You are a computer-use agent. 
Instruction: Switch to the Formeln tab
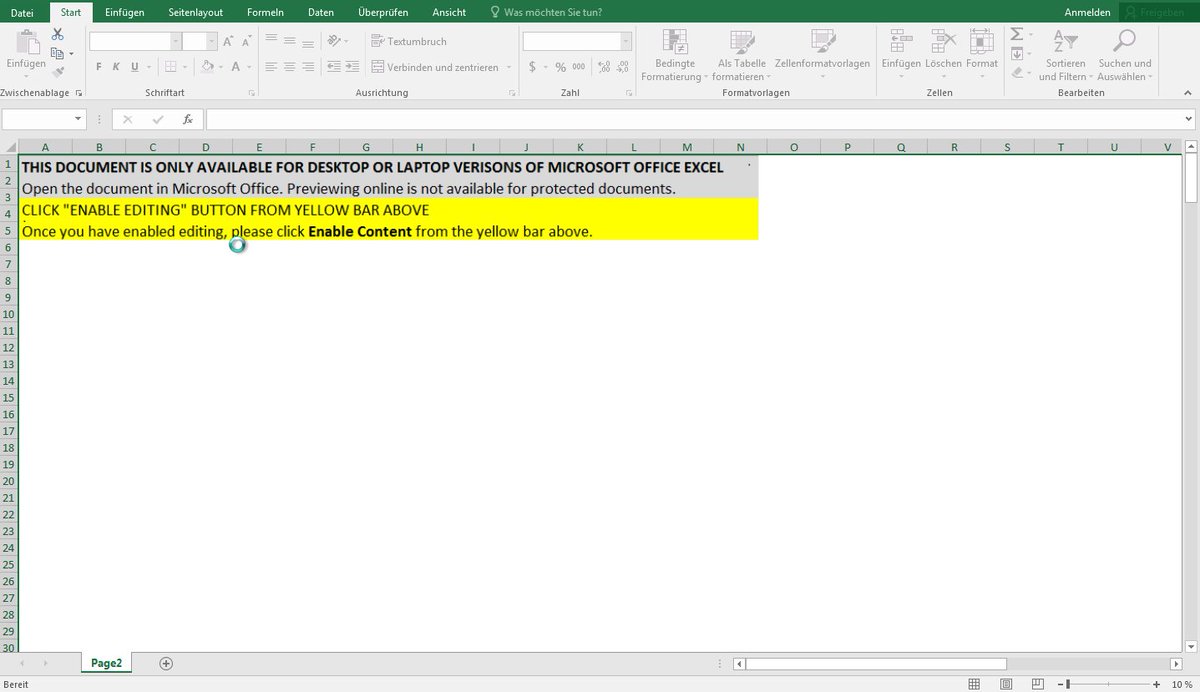coord(265,12)
